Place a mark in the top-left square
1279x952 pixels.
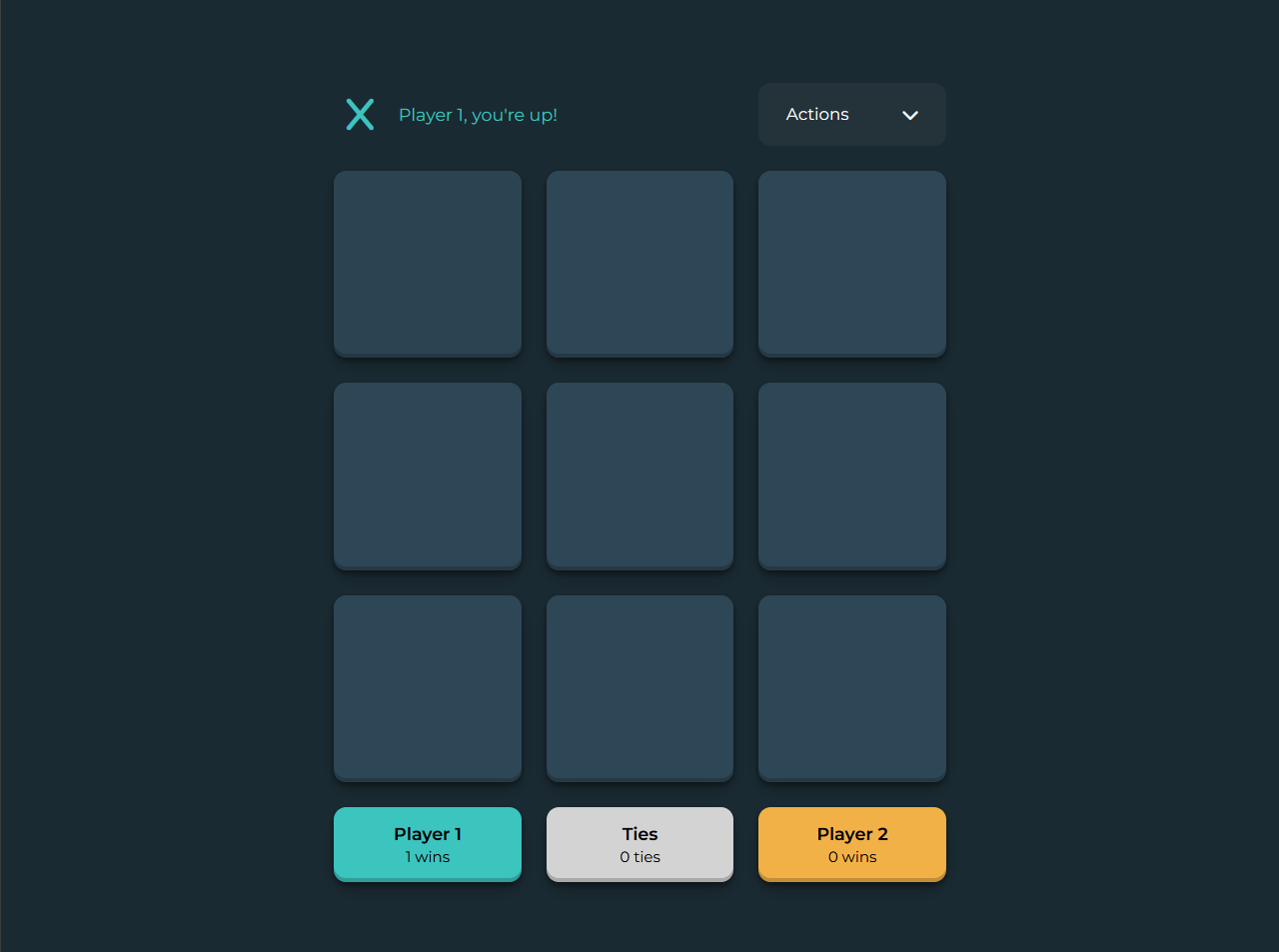428,264
